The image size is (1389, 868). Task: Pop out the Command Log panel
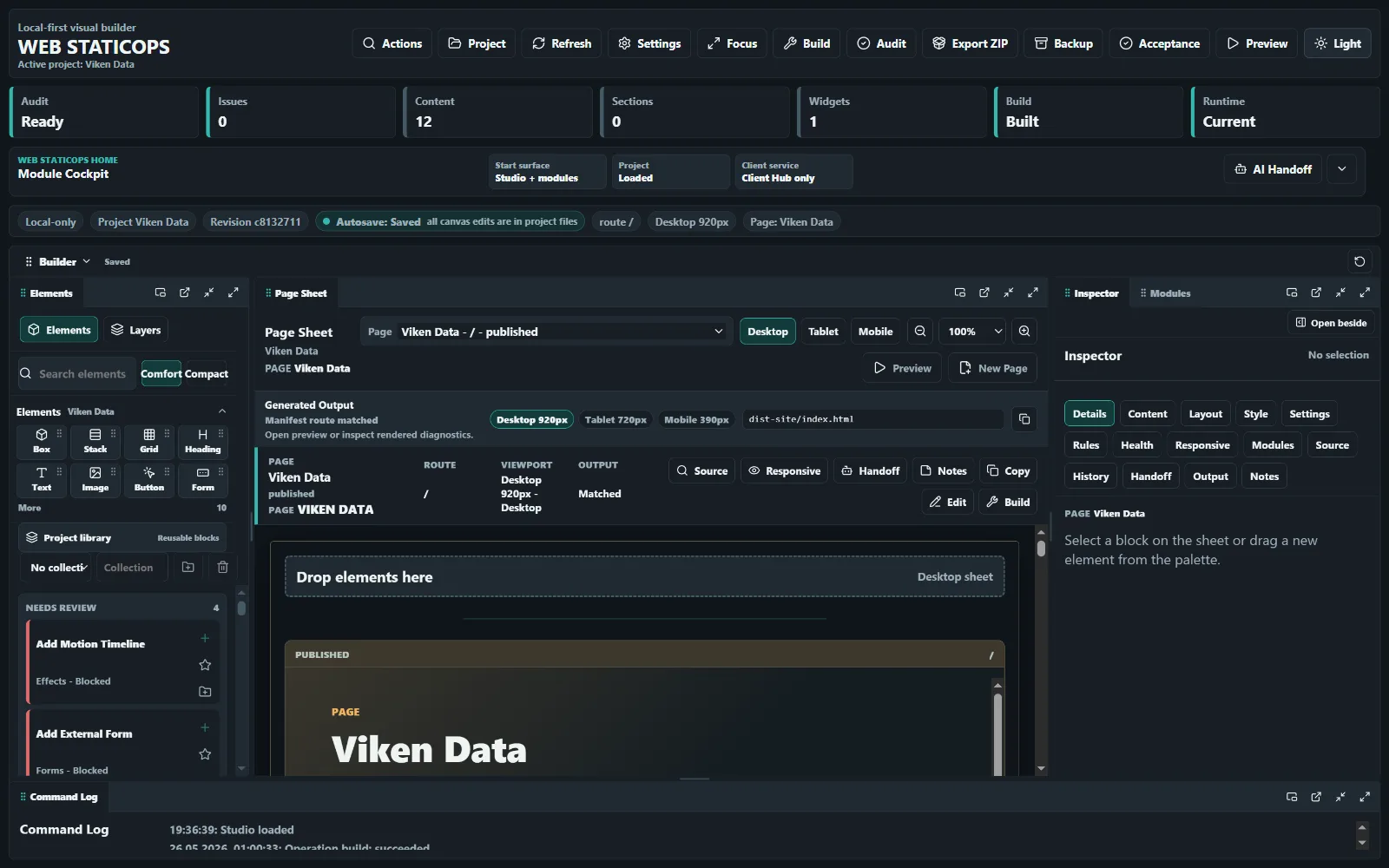click(1316, 797)
